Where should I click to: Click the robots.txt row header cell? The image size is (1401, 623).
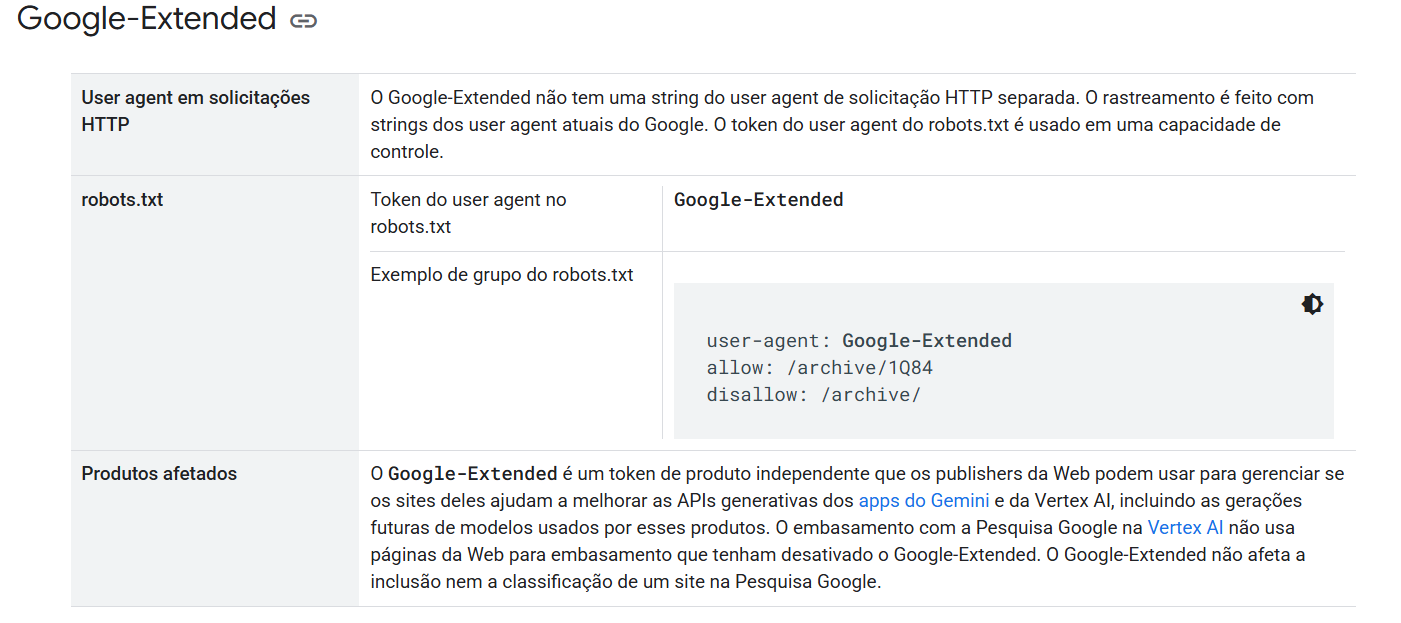pyautogui.click(x=214, y=313)
